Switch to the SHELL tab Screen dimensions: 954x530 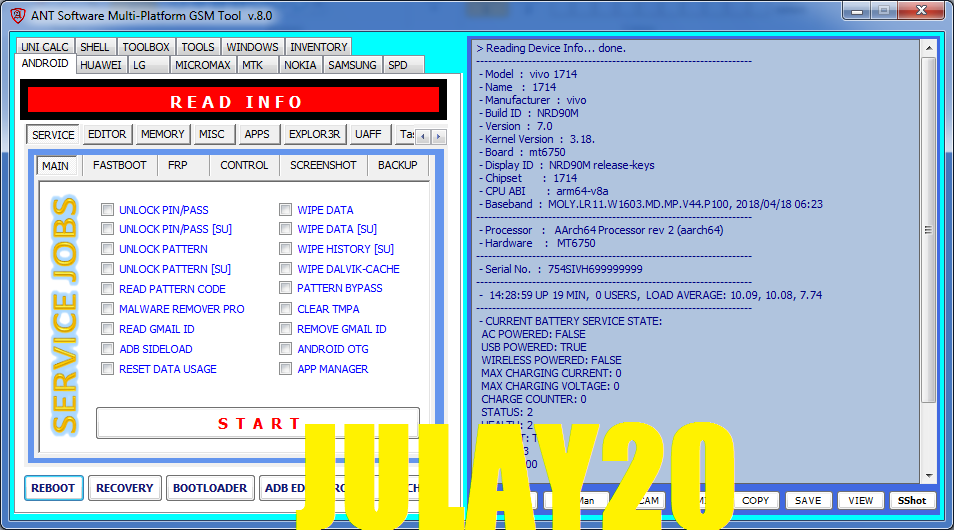click(95, 47)
